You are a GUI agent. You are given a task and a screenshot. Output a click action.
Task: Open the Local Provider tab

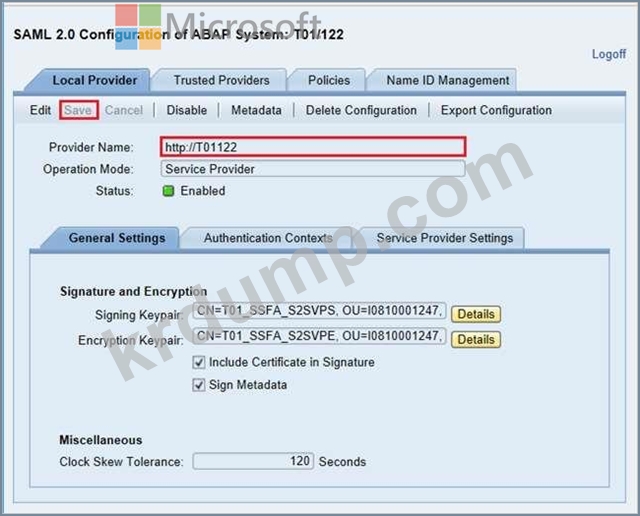[94, 80]
